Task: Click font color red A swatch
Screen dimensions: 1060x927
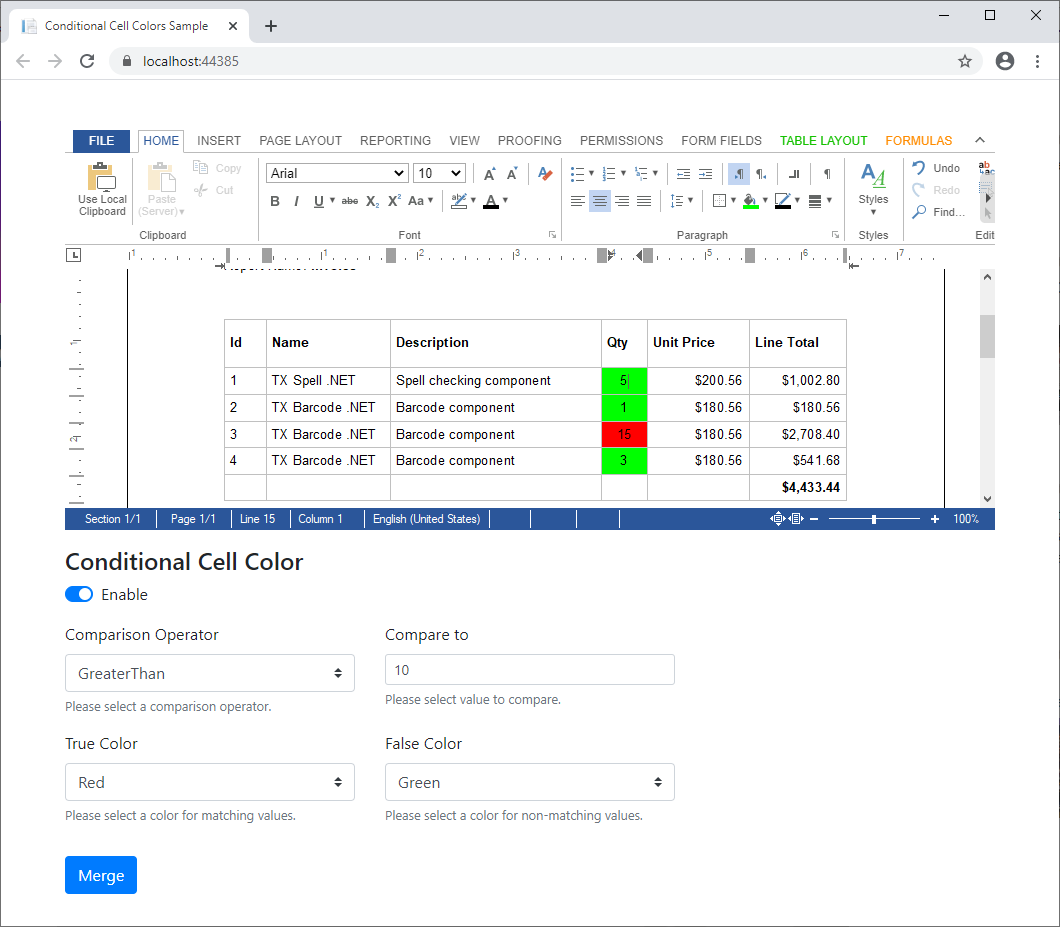Action: (491, 201)
